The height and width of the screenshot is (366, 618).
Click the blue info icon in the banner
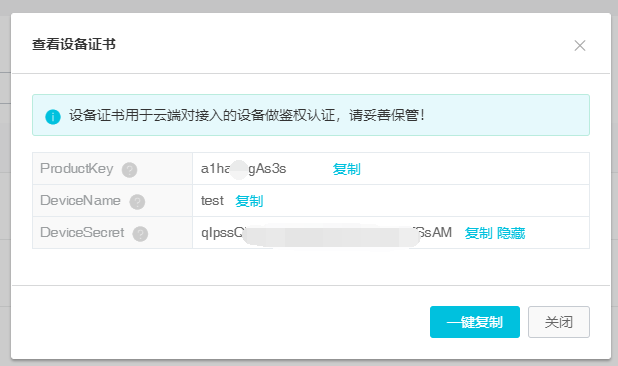[53, 117]
